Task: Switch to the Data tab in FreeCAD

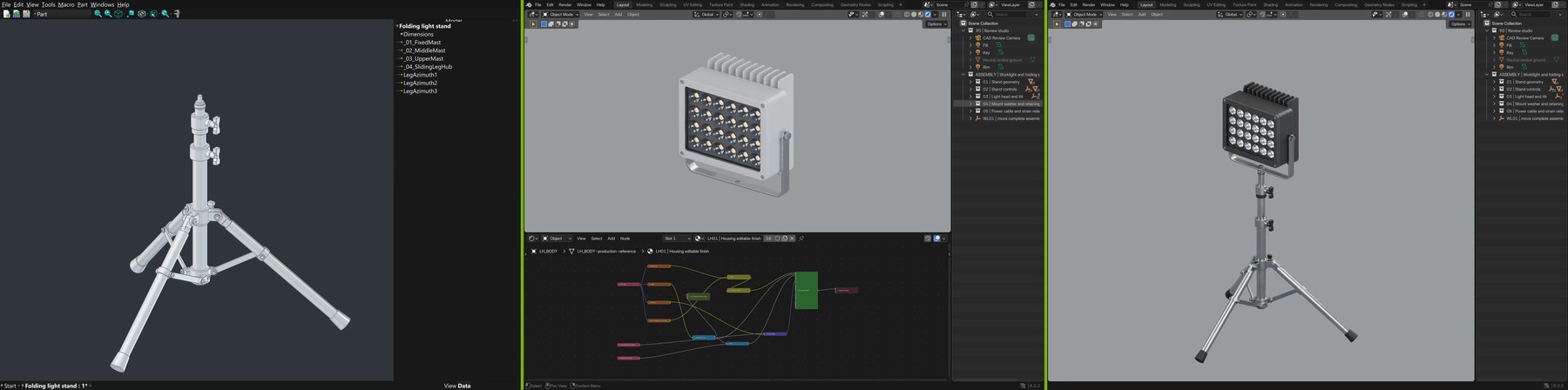Action: coord(463,386)
